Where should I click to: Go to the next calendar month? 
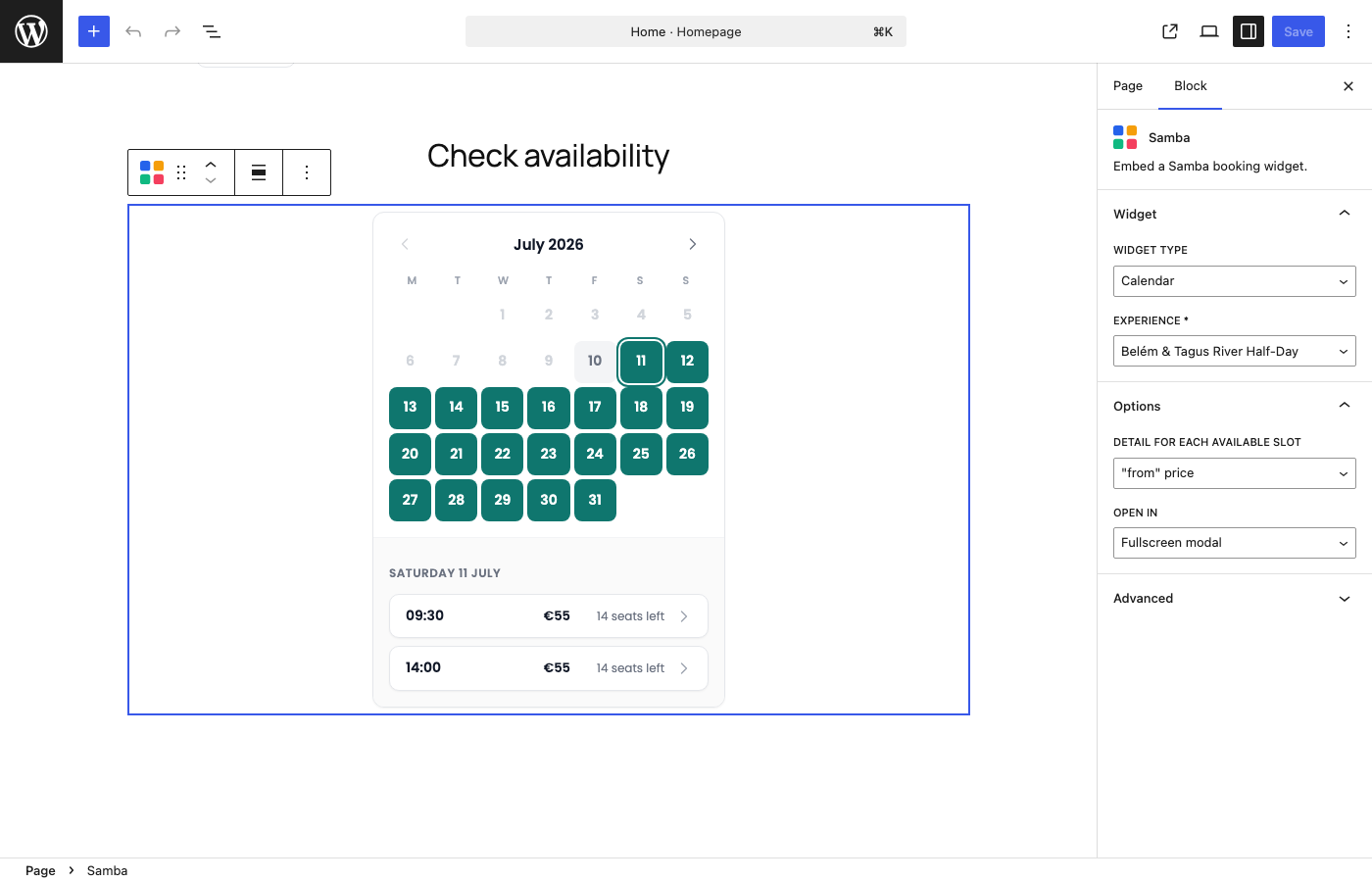[693, 244]
